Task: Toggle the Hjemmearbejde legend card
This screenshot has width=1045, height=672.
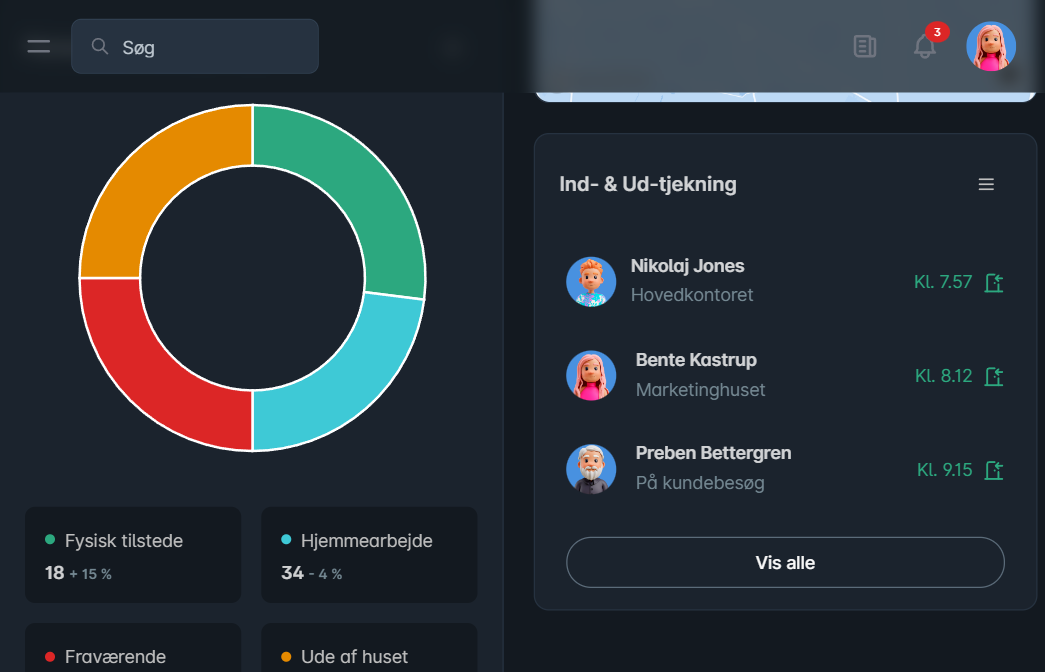Action: pyautogui.click(x=369, y=555)
